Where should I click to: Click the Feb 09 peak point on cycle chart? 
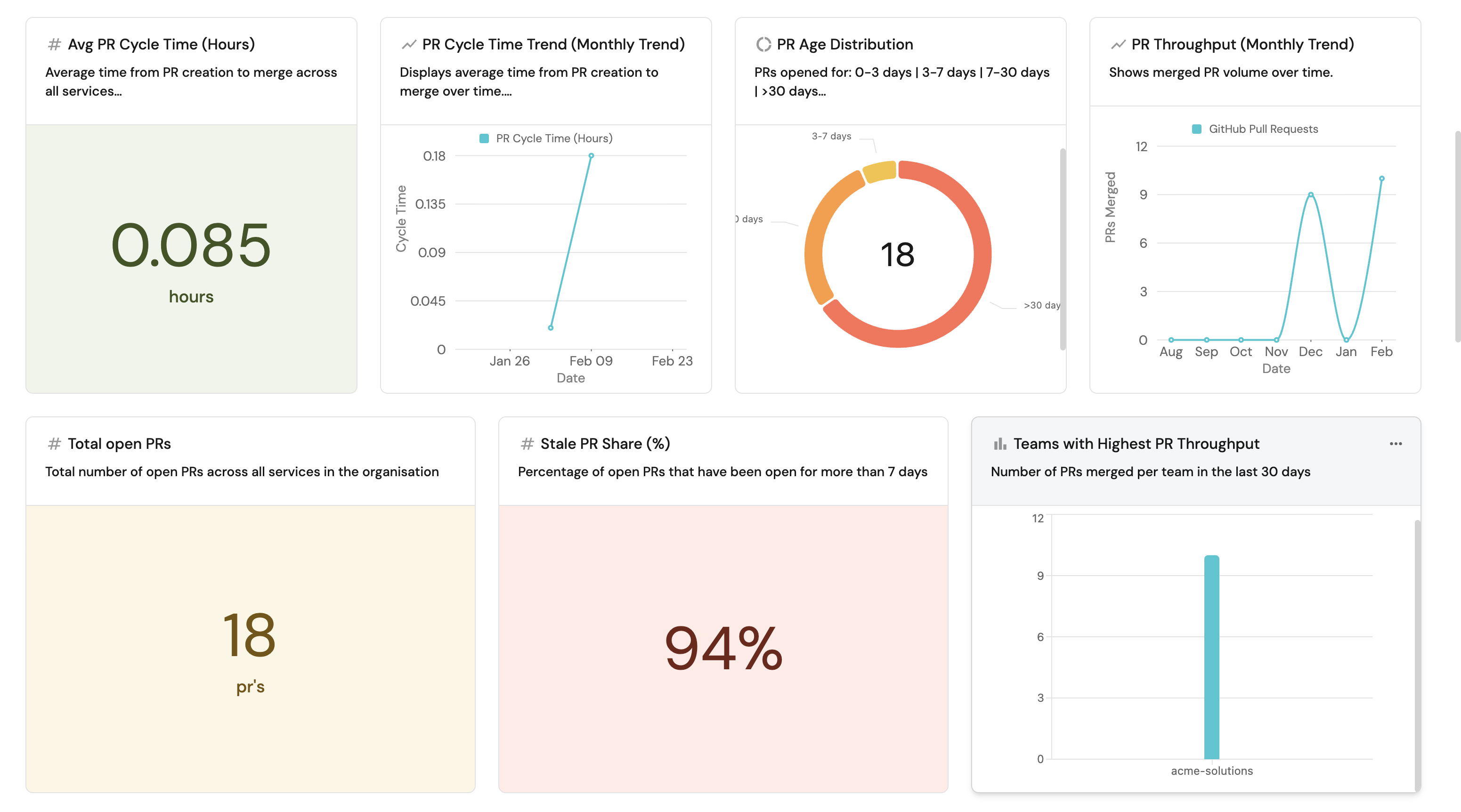click(591, 155)
